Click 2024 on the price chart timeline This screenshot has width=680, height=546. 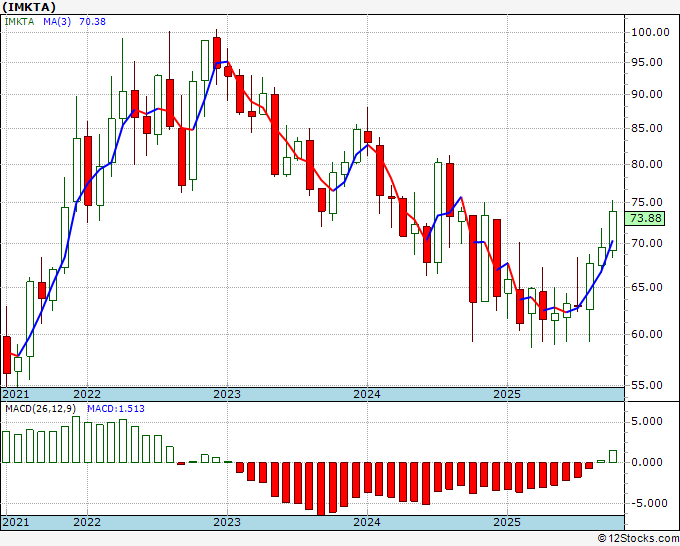(367, 394)
